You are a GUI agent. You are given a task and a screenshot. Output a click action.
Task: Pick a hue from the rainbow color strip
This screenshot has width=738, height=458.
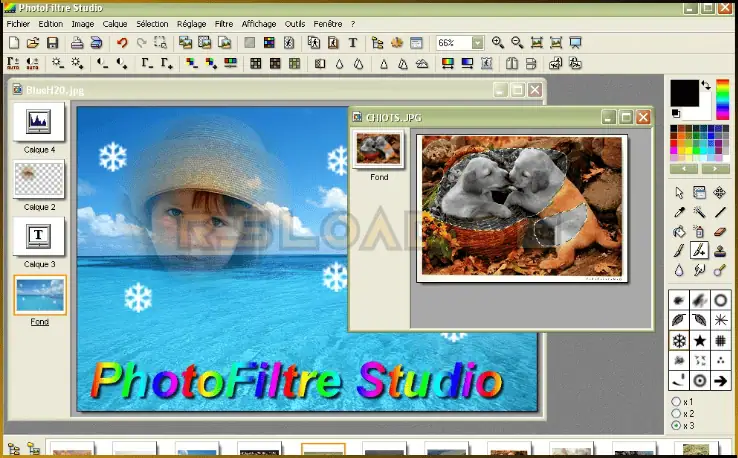[x=722, y=99]
